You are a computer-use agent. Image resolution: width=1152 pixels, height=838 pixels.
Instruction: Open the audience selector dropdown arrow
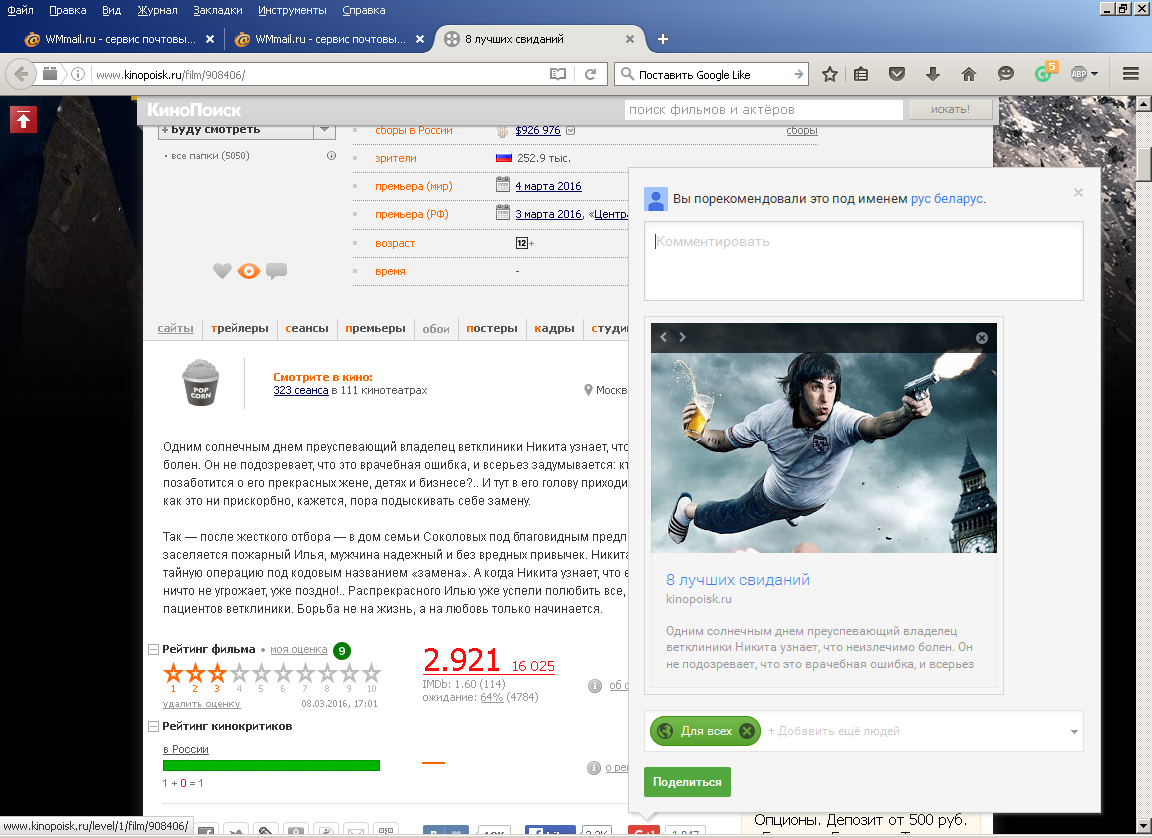pos(1074,732)
